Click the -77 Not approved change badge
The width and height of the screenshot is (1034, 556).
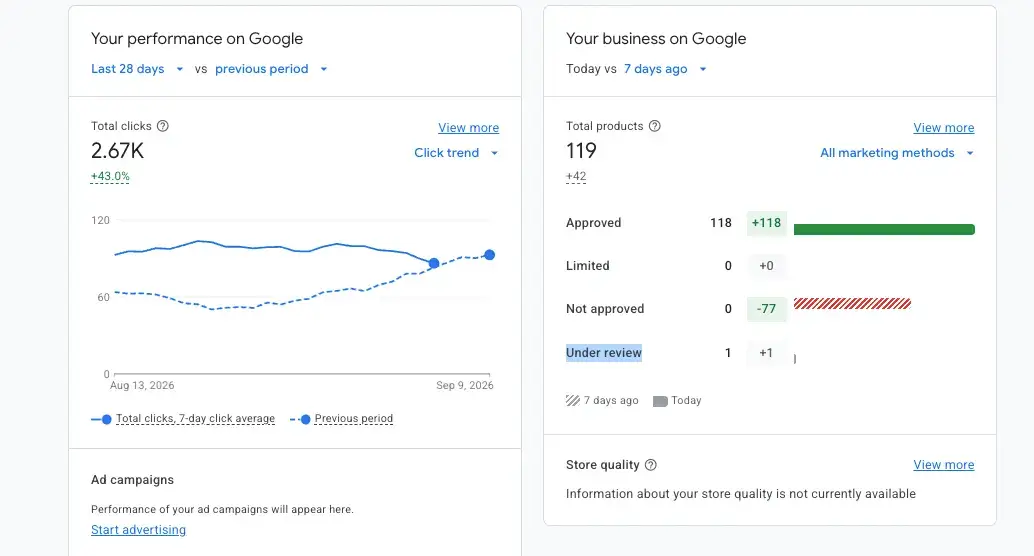coord(766,309)
